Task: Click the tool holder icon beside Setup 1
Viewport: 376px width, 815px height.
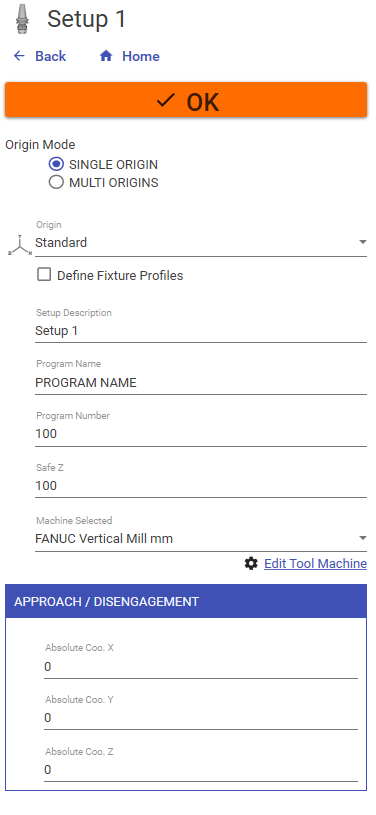Action: (21, 19)
